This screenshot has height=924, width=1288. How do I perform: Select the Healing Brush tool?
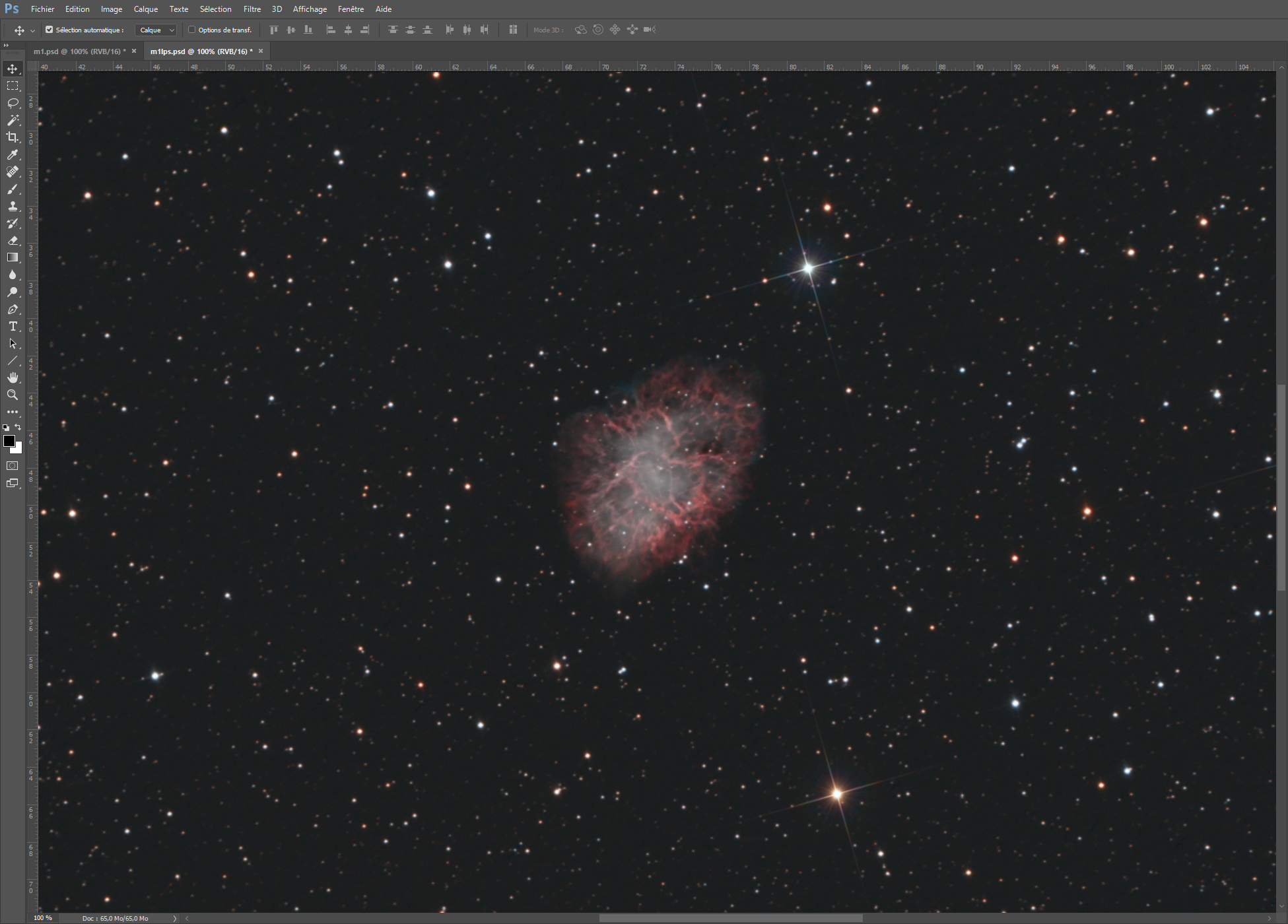click(x=13, y=172)
